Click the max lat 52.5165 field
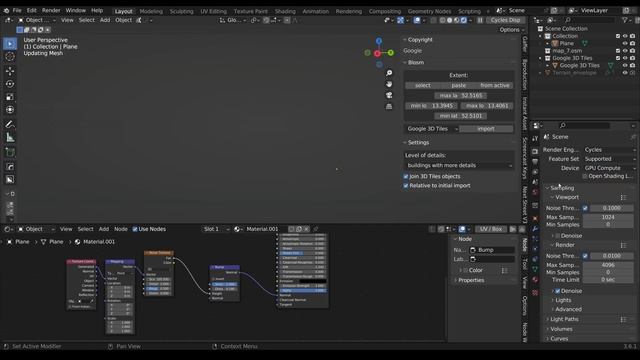Viewport: 640px width, 360px height. [x=460, y=96]
